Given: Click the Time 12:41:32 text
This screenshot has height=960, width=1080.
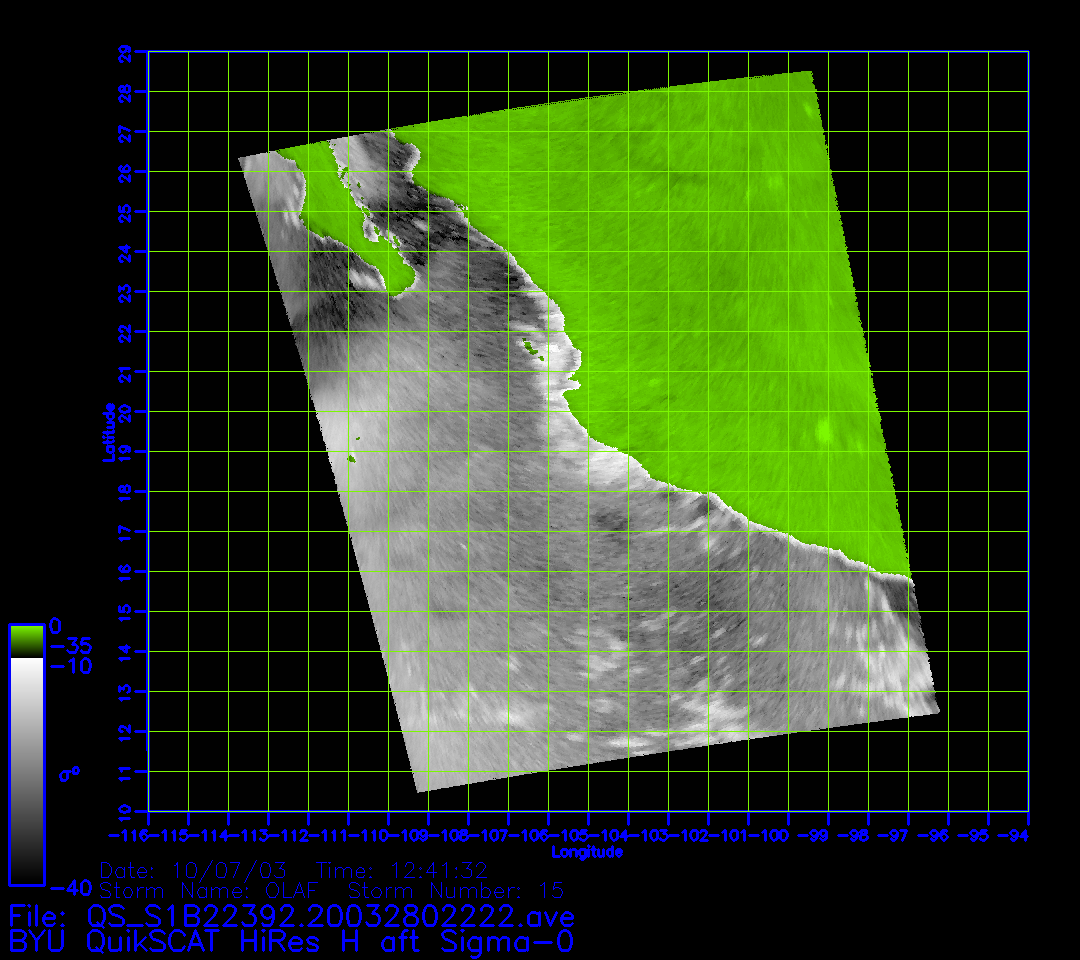Looking at the screenshot, I should [402, 869].
